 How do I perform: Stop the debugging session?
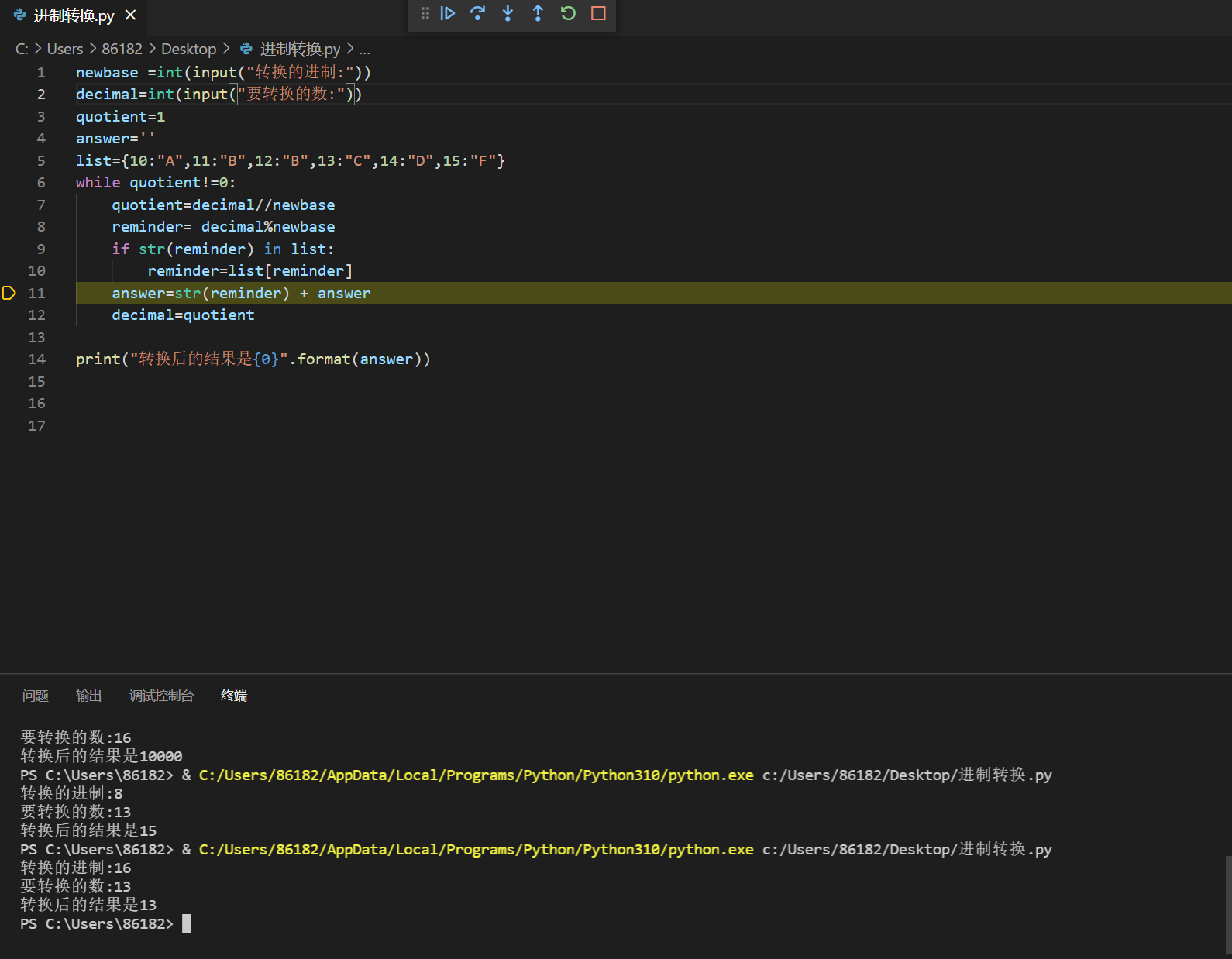coord(598,13)
